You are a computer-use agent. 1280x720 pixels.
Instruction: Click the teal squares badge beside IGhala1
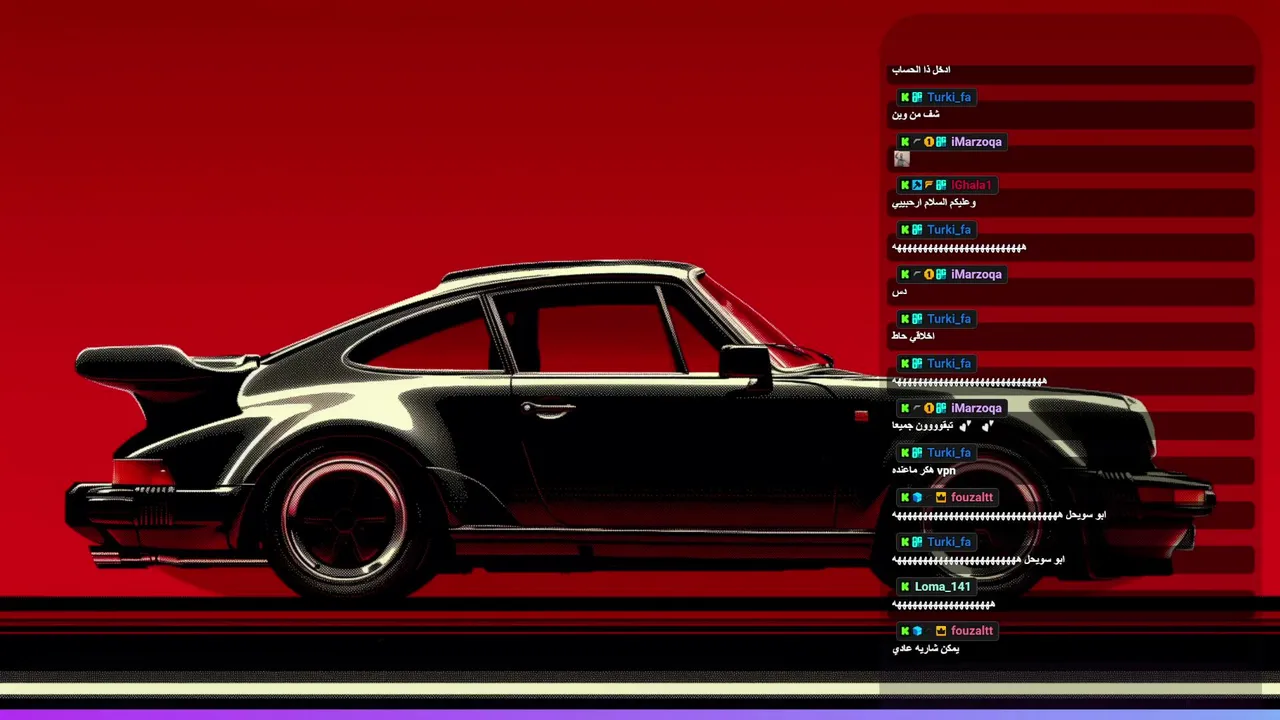pos(941,185)
